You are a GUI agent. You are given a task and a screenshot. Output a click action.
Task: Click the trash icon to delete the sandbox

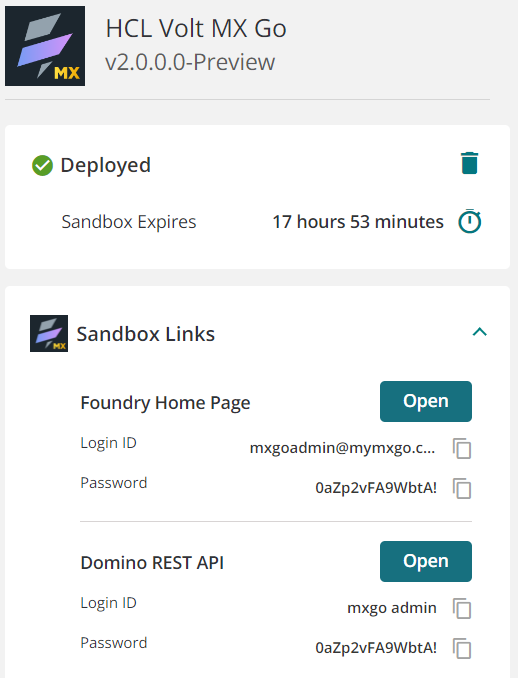[x=469, y=163]
